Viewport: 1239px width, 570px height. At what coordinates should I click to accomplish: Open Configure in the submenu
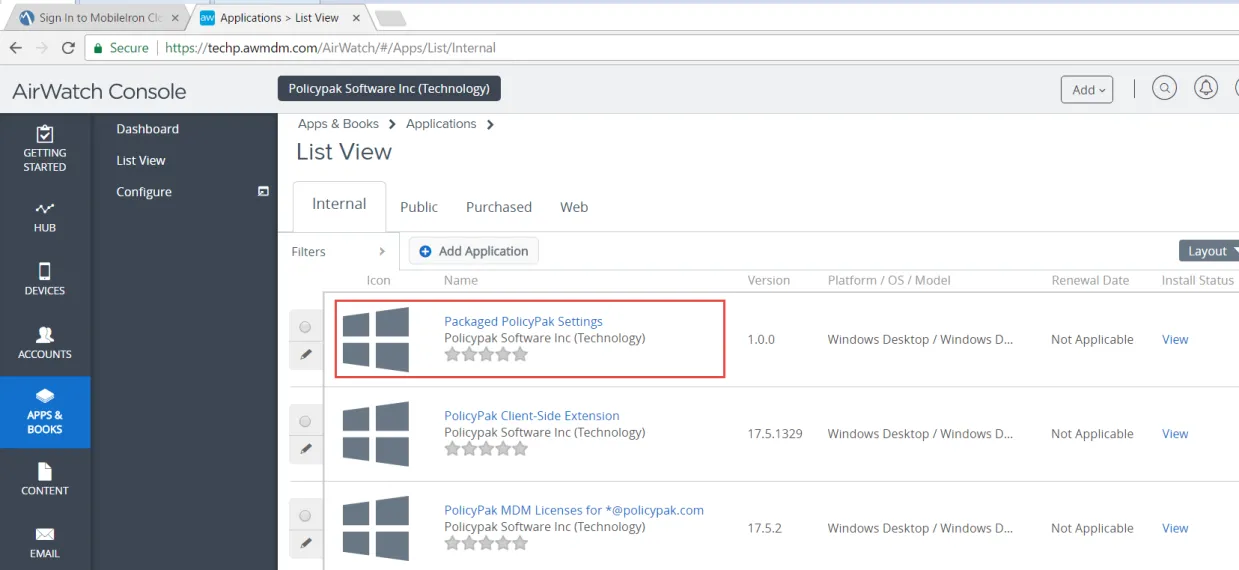[144, 192]
